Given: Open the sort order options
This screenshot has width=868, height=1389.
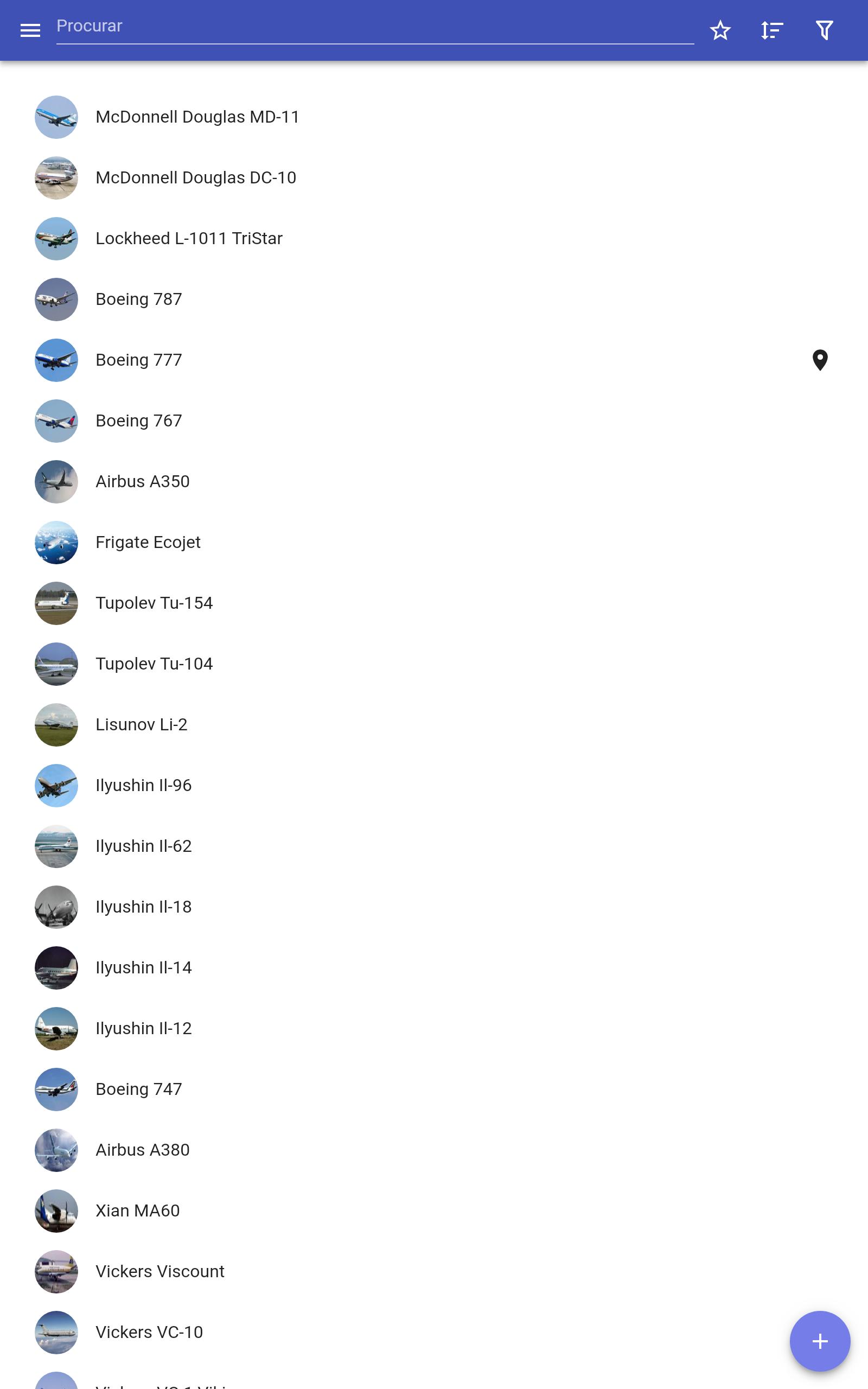Looking at the screenshot, I should 772,30.
